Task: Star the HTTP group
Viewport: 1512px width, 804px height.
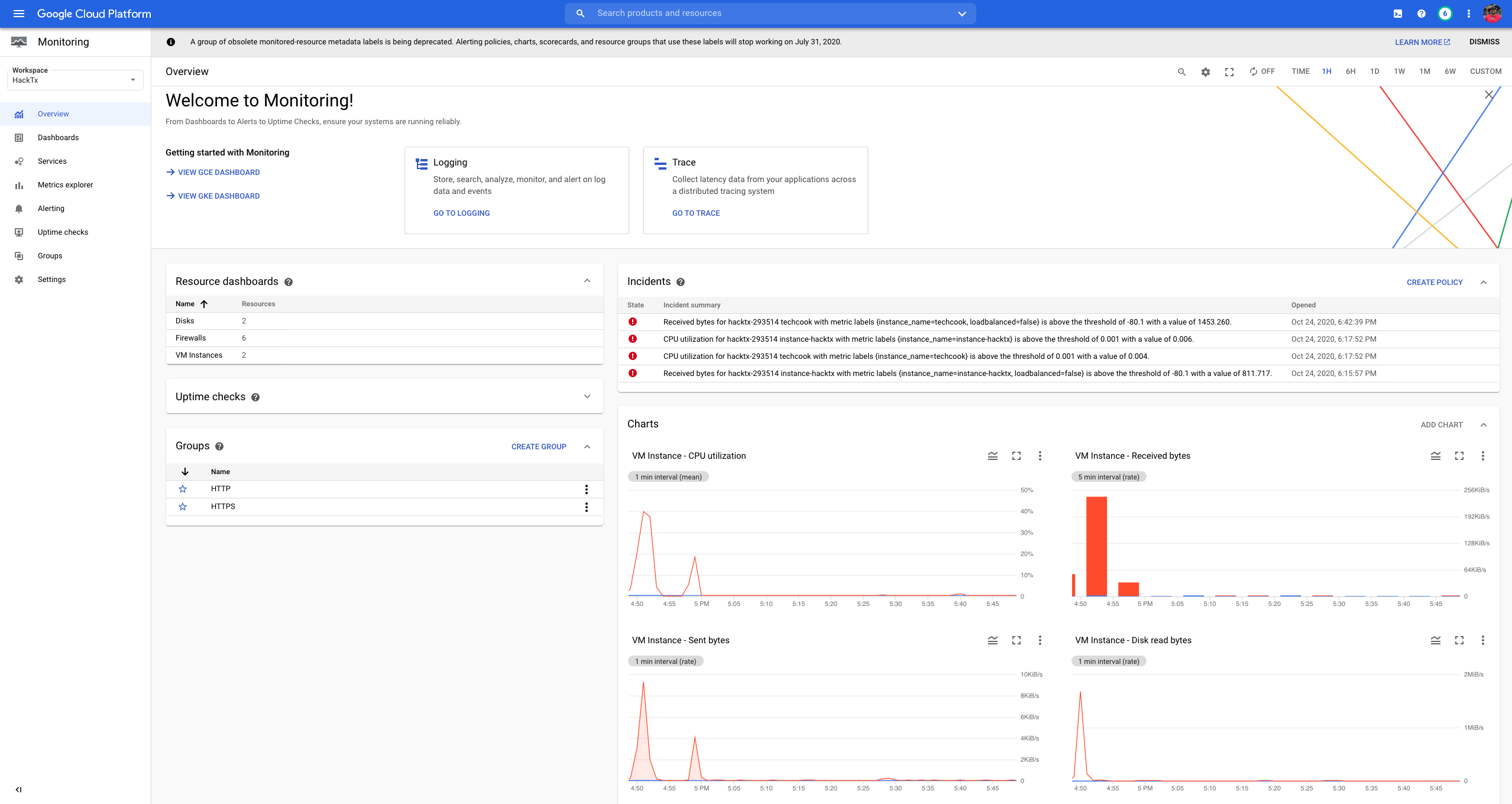Action: coord(183,489)
